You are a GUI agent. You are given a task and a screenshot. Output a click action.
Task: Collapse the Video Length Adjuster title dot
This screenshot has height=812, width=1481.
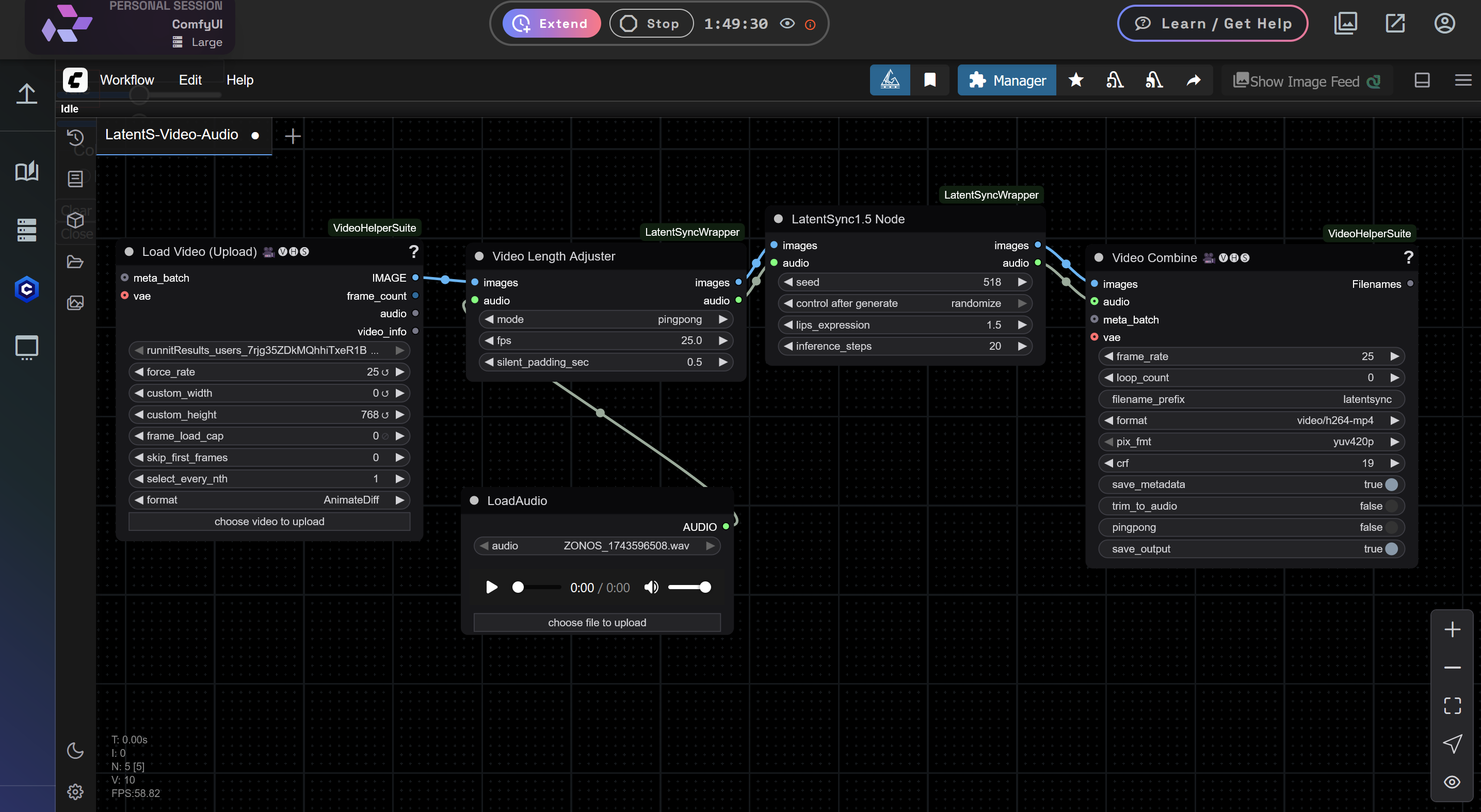(x=479, y=256)
